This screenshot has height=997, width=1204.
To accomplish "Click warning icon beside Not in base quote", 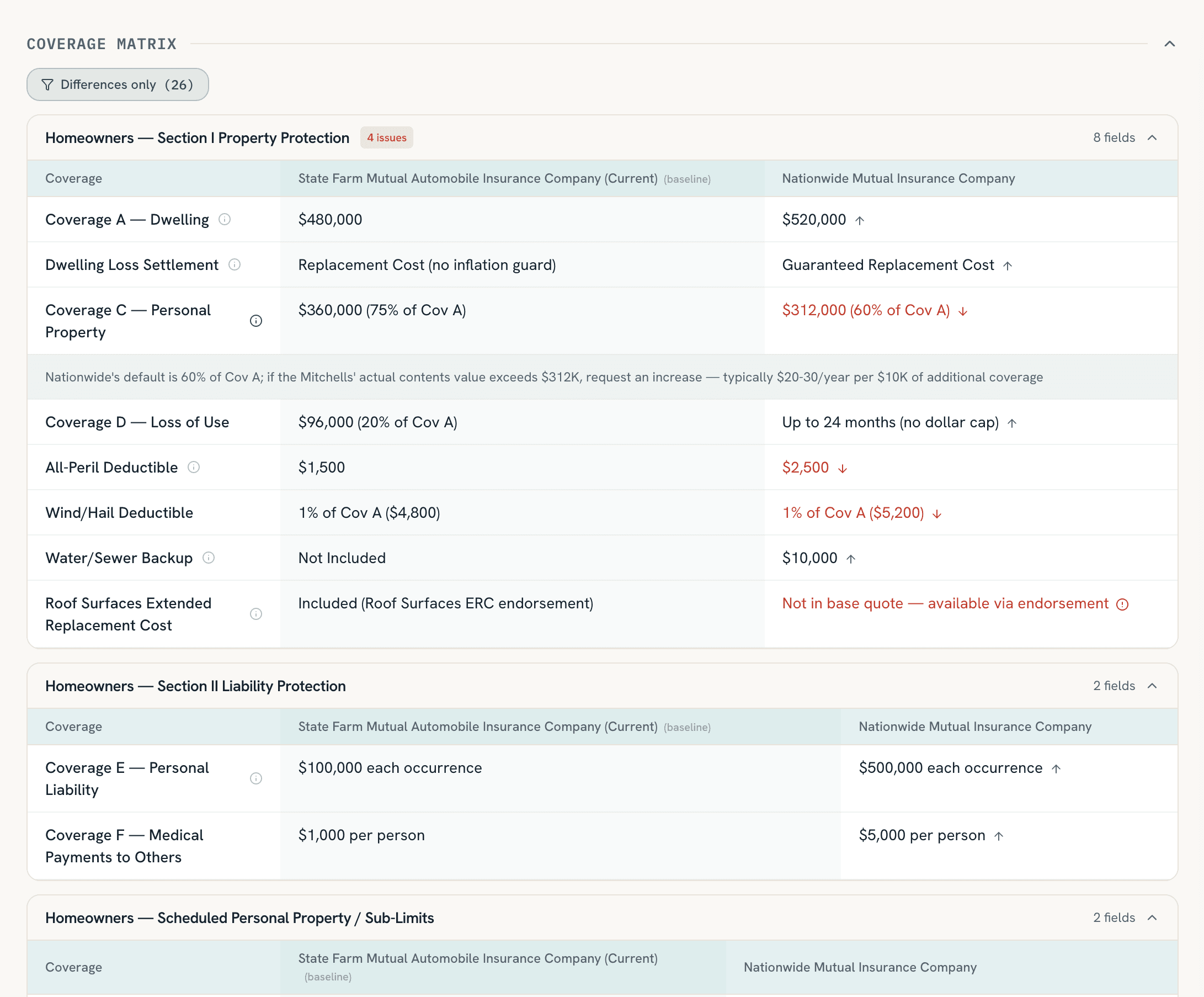I will tap(1122, 604).
